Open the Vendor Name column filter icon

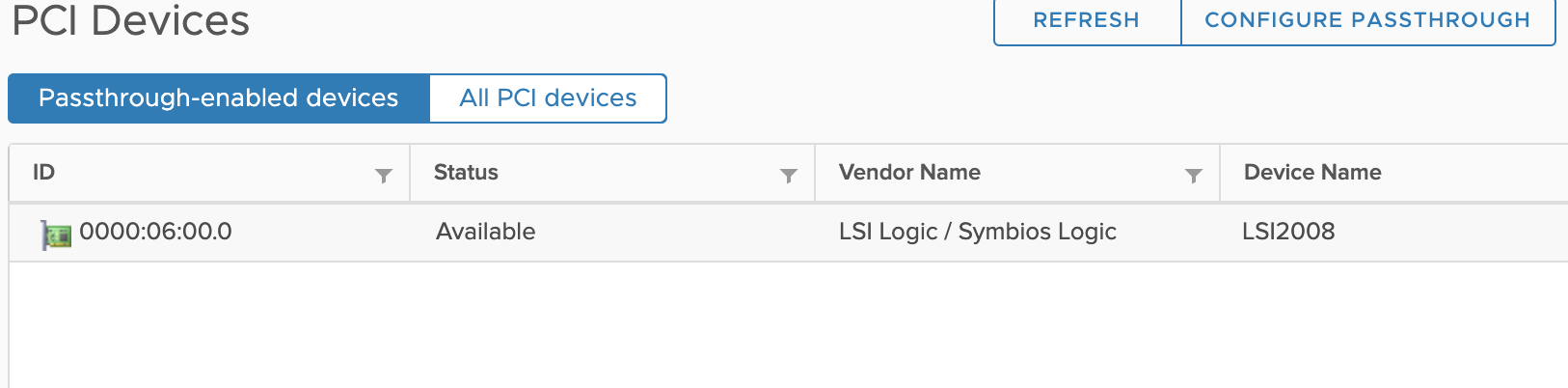[x=1194, y=176]
